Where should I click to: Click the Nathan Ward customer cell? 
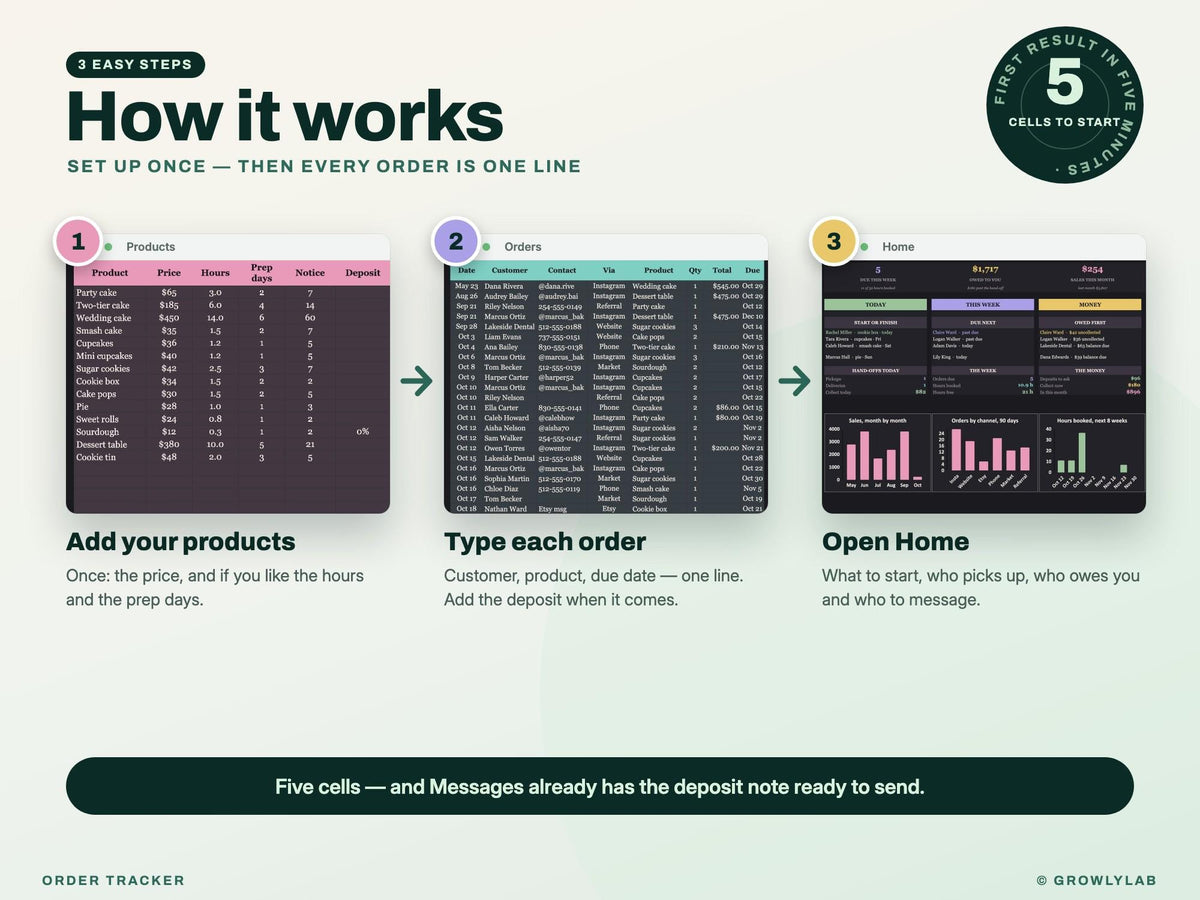click(505, 508)
